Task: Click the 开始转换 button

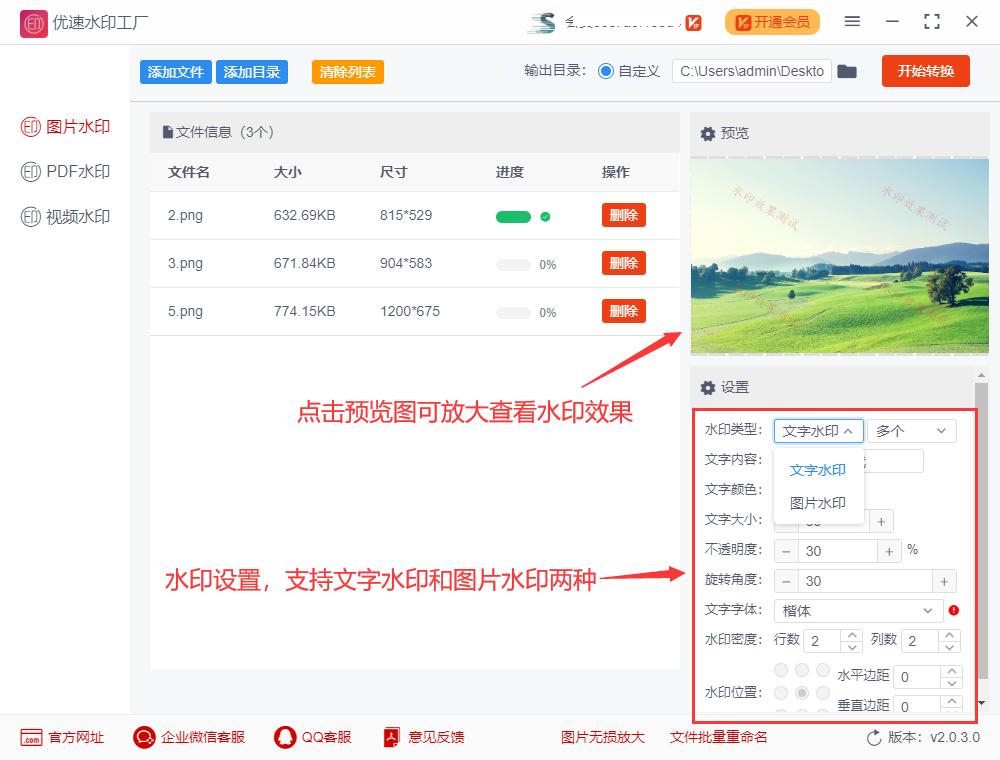Action: click(x=925, y=71)
